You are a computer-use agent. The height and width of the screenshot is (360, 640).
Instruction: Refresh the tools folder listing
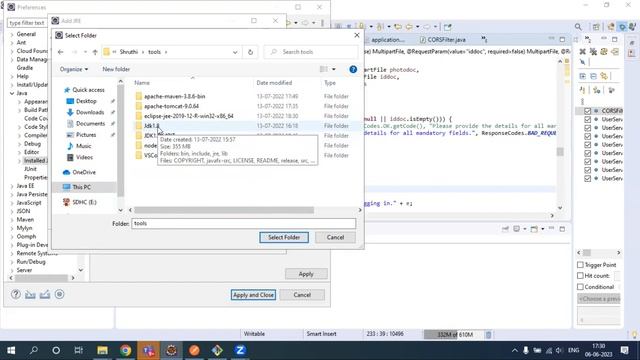251,52
